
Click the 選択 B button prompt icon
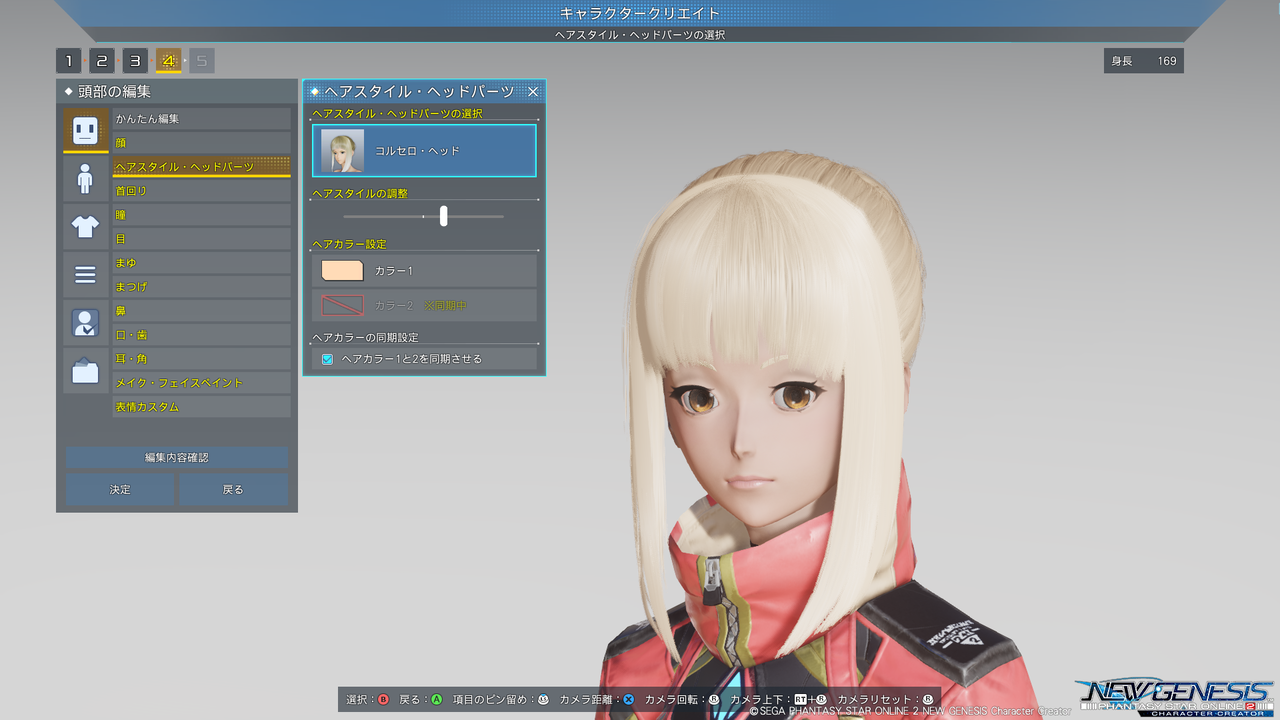pos(382,699)
